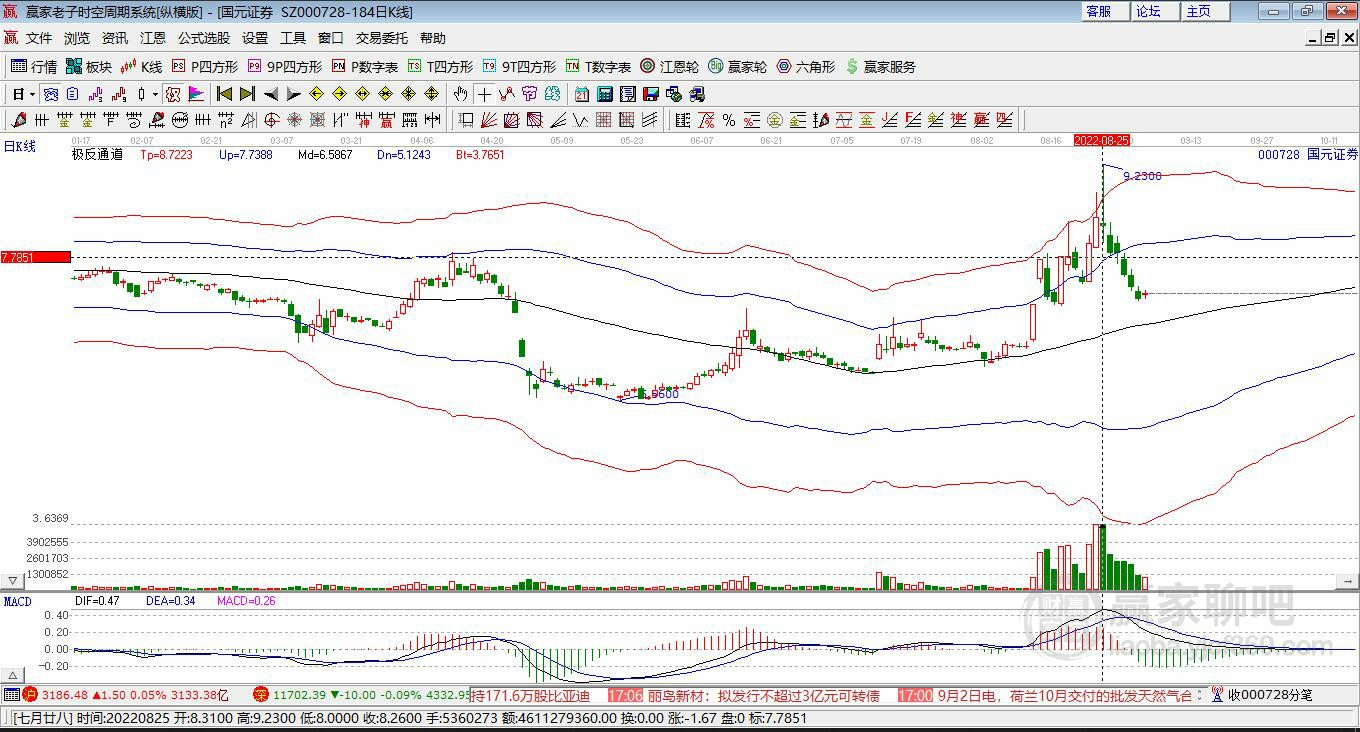Select the red 赢 drawing tool
Image resolution: width=1360 pixels, height=732 pixels.
tap(387, 120)
